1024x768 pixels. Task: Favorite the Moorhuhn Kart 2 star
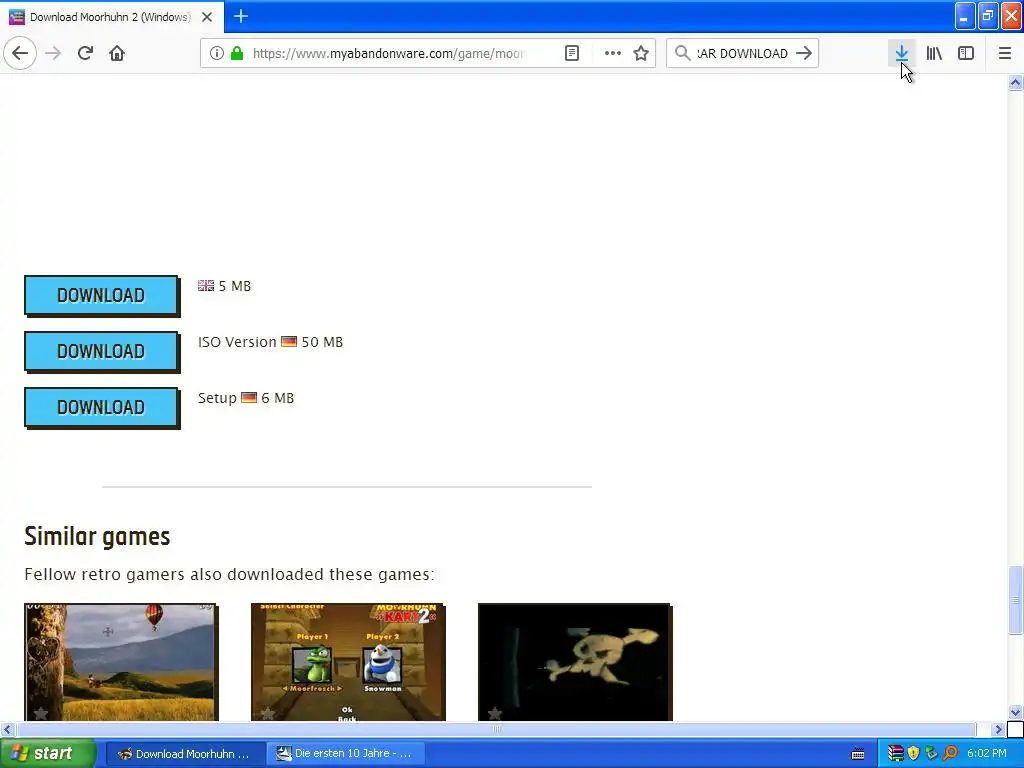(x=267, y=712)
